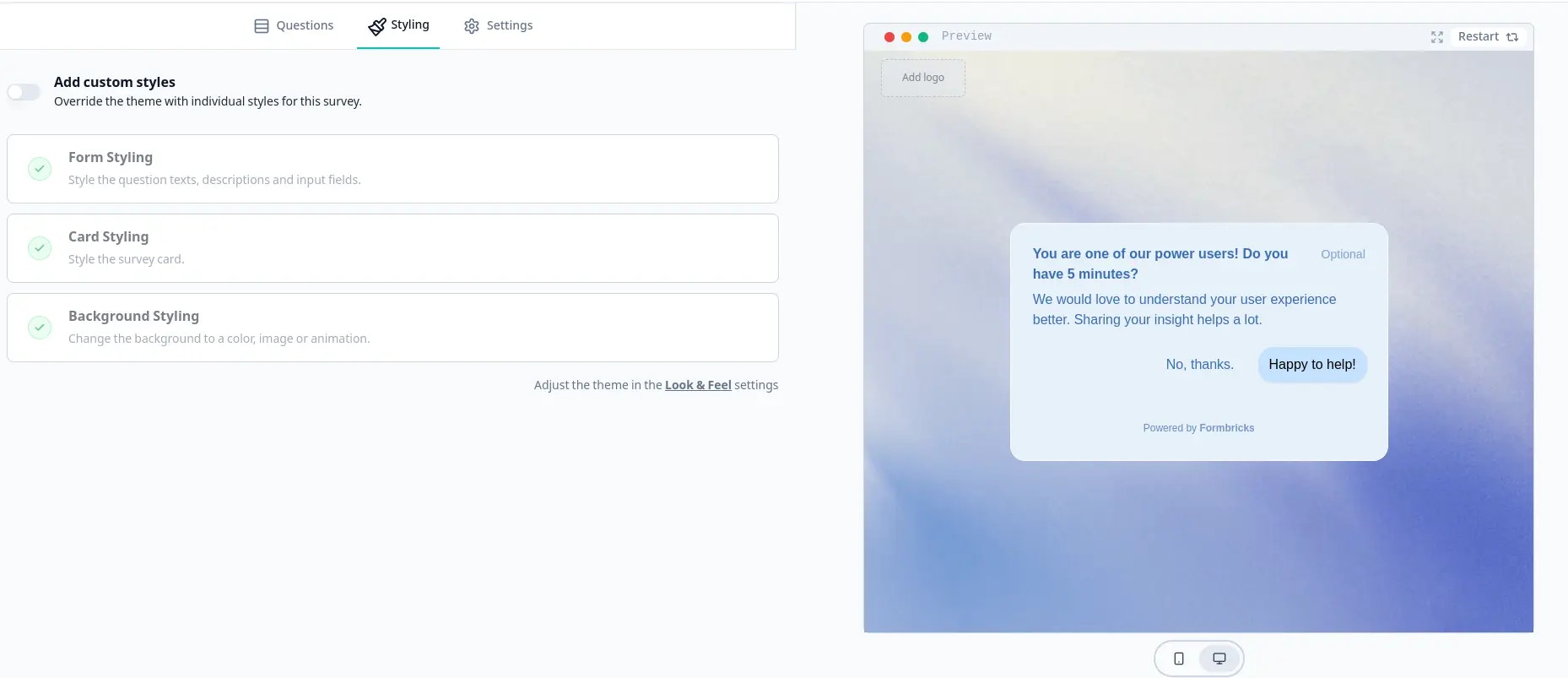Enable the Add custom styles toggle
1568x678 pixels.
pos(24,92)
